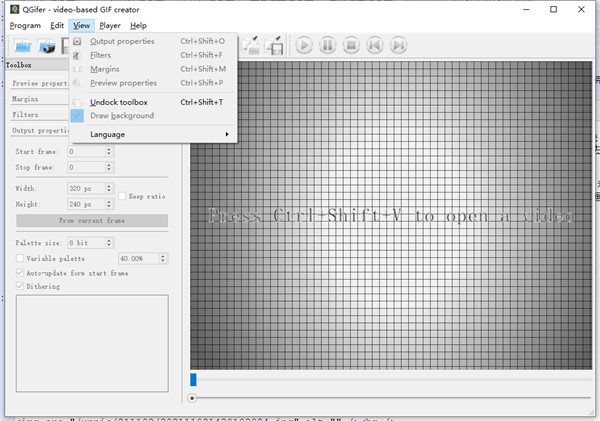Jump to the previous frame icon

(375, 45)
